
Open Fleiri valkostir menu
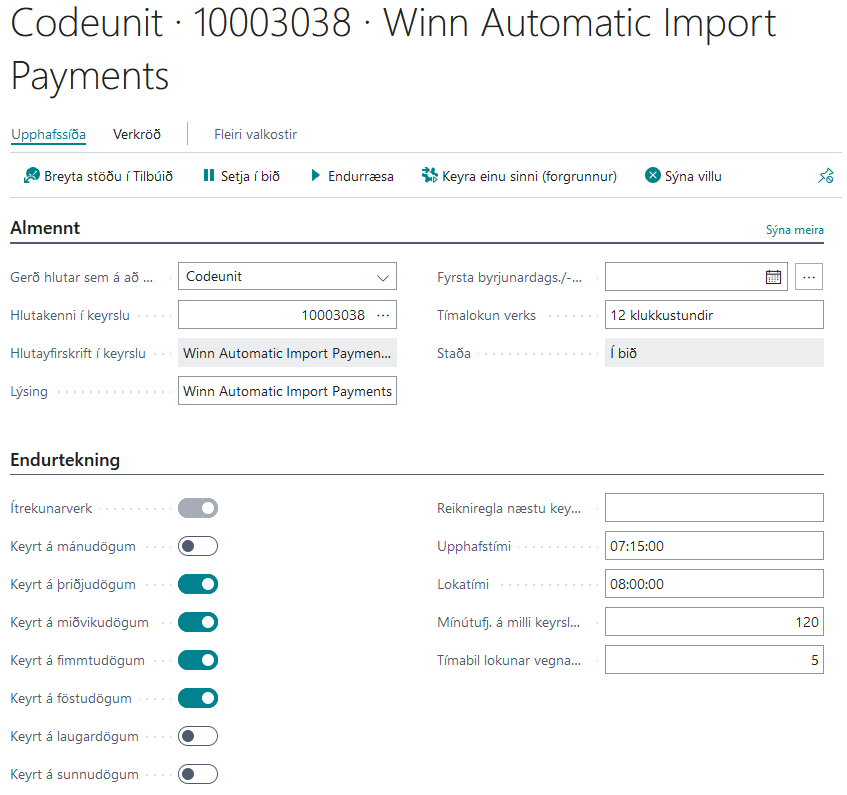point(255,134)
